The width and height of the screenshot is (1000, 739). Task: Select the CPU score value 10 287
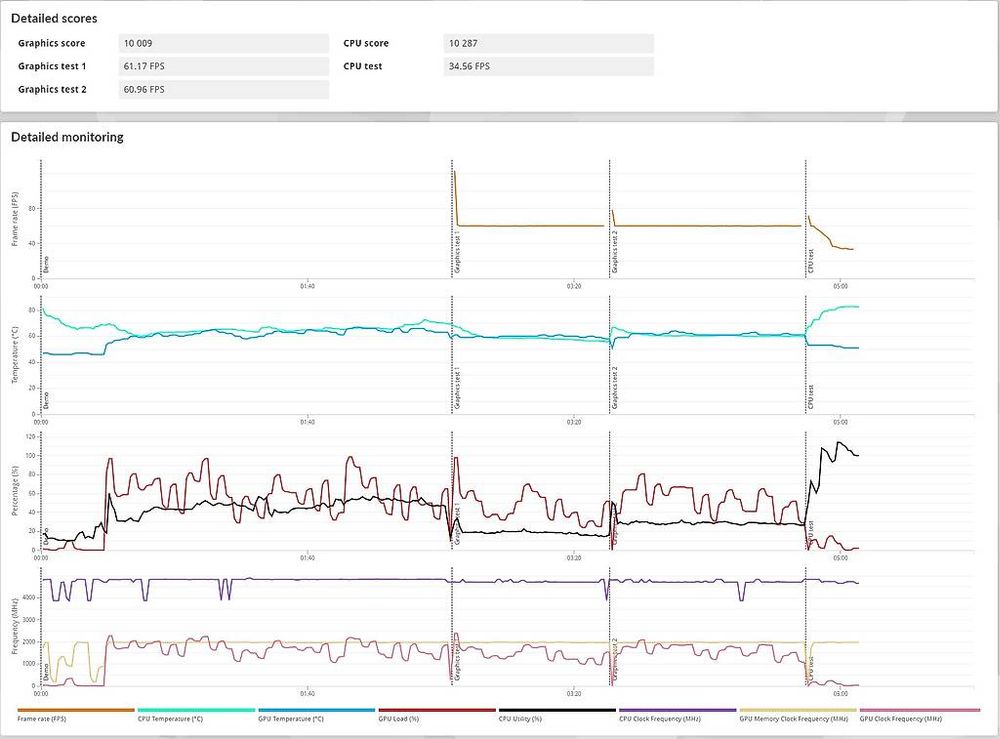click(548, 43)
